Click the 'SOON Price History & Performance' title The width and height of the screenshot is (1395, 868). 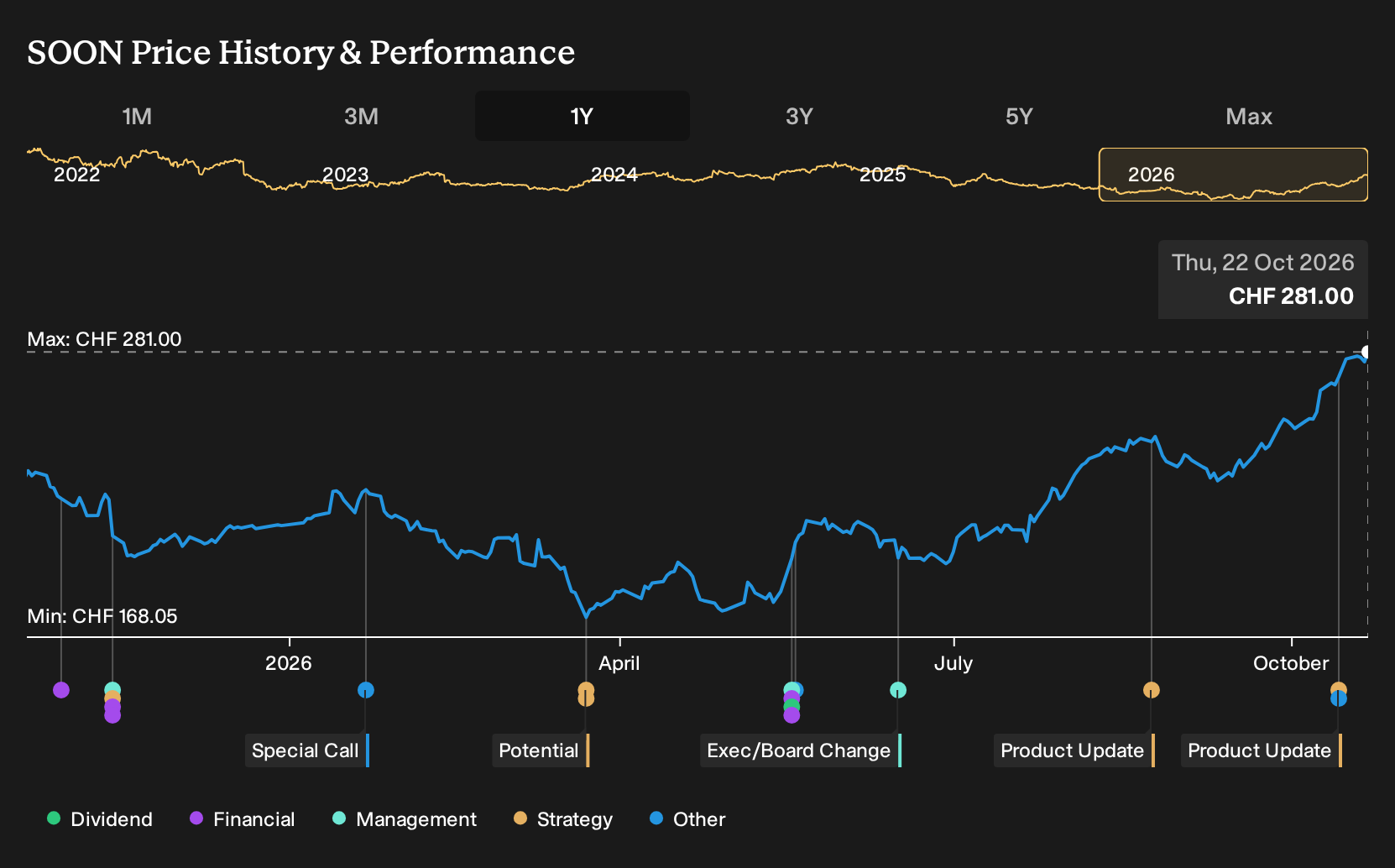click(301, 52)
